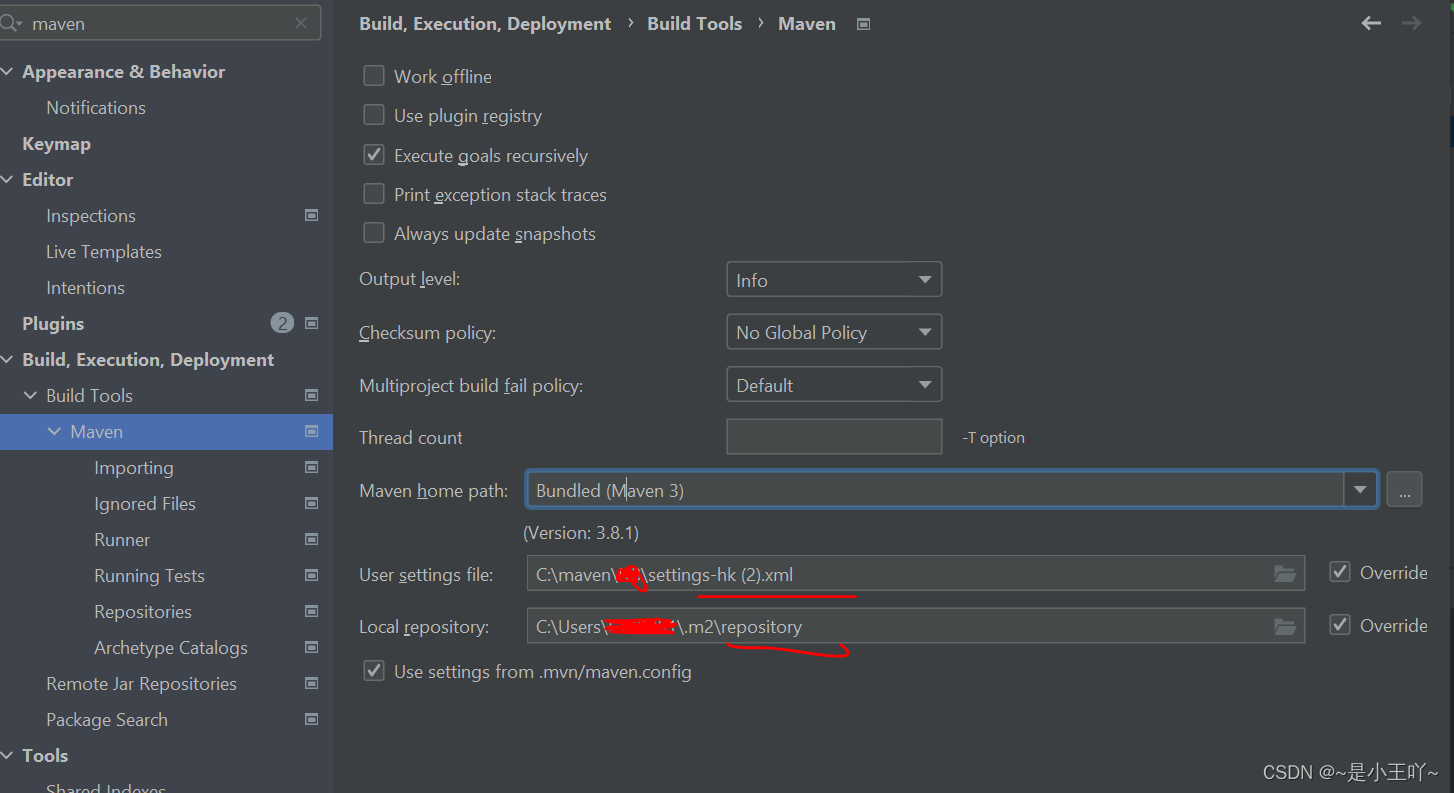Screen dimensions: 1454x793
Task: Collapse Build, Execution, Deployment section
Action: point(8,360)
